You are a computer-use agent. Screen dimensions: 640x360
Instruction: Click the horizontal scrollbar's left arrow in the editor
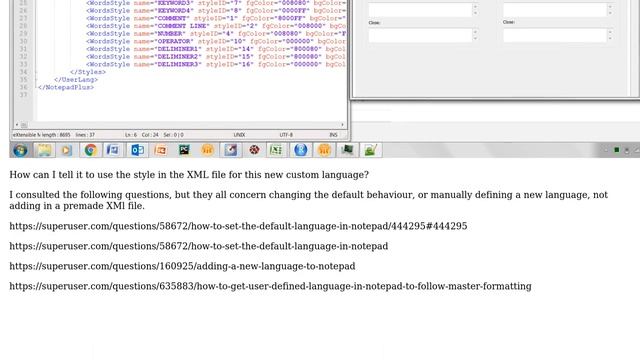(17, 124)
